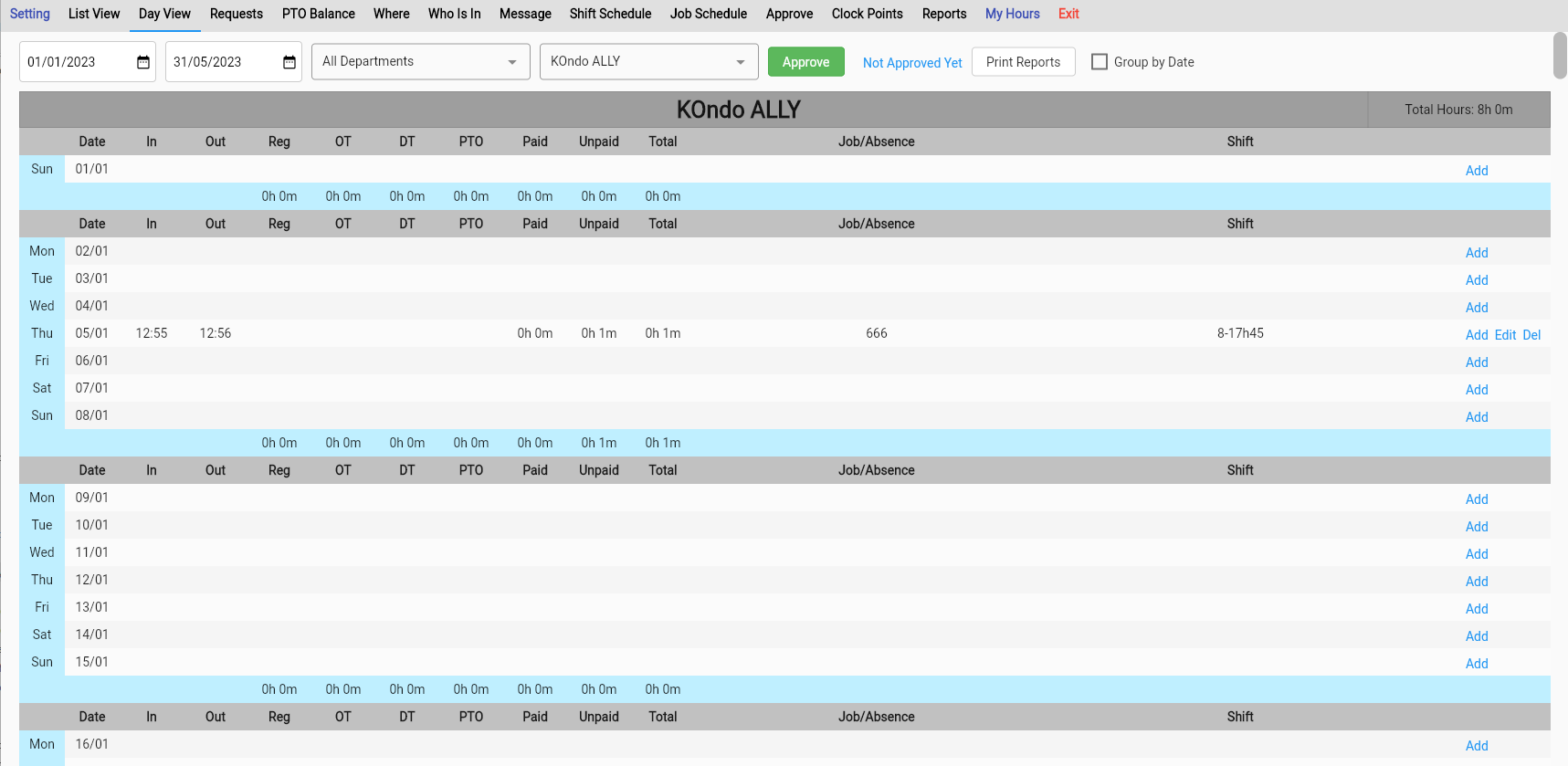Add an entry for Friday 13/01
The width and height of the screenshot is (1568, 766).
[x=1477, y=609]
